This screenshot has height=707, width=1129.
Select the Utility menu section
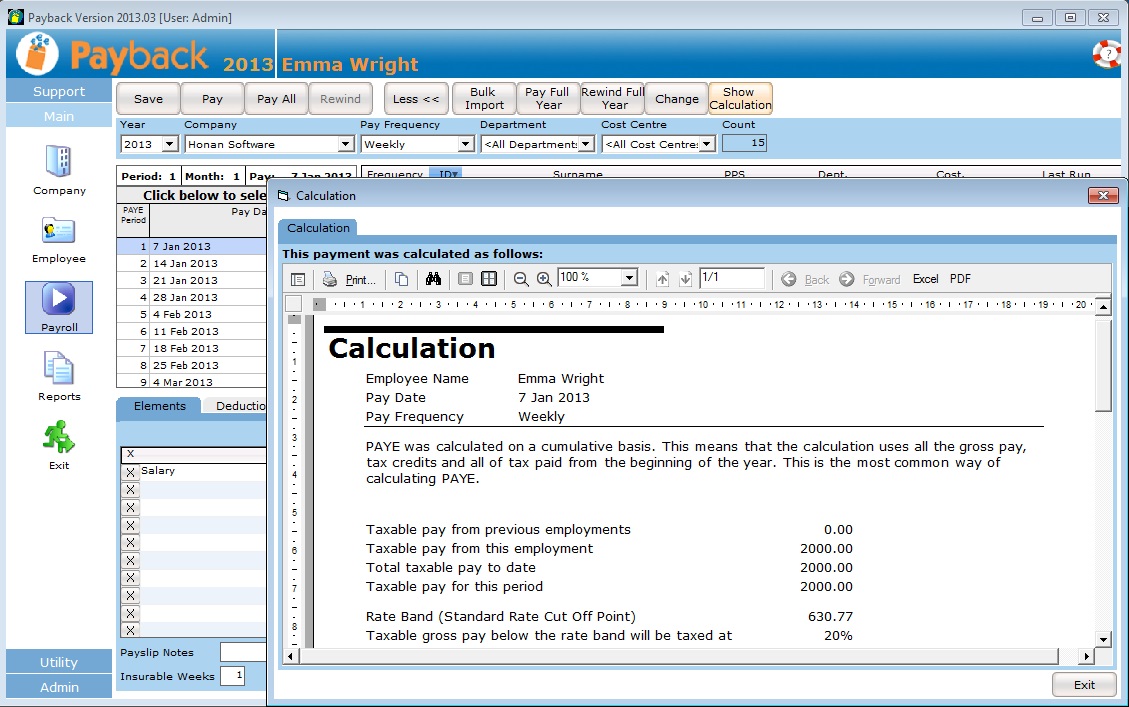pyautogui.click(x=59, y=662)
